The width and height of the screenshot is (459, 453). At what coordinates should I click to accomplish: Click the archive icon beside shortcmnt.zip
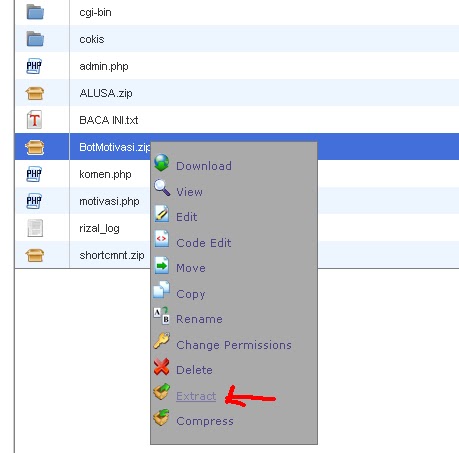pyautogui.click(x=35, y=255)
